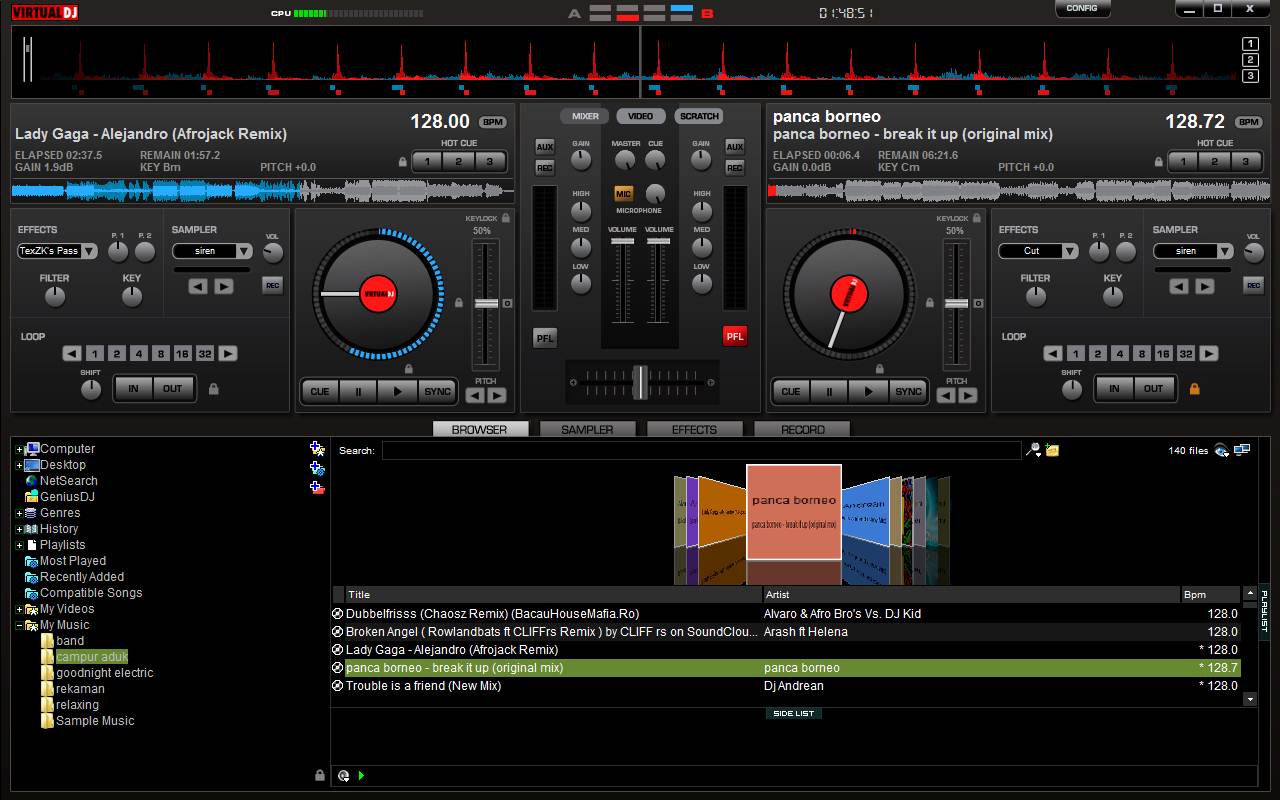This screenshot has width=1280, height=800.
Task: Expand the Playlists tree node
Action: pyautogui.click(x=19, y=545)
